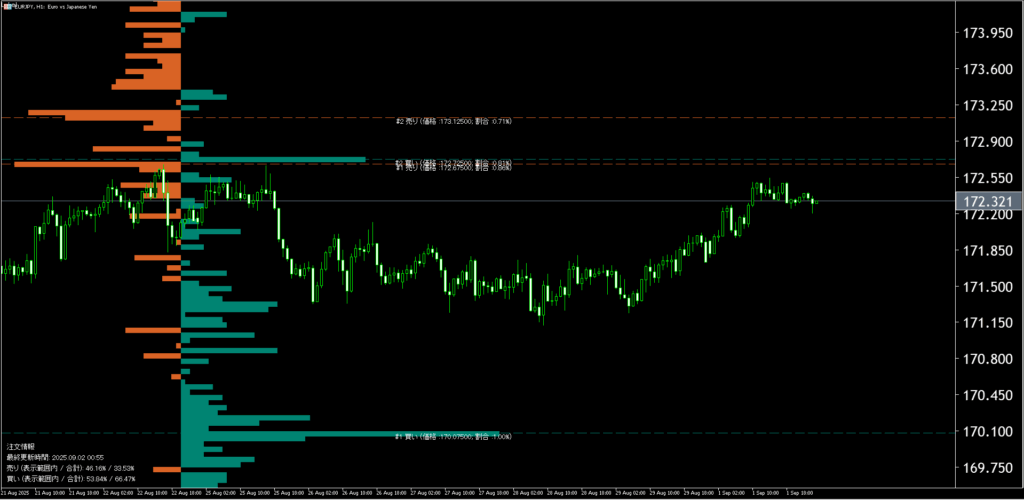
Task: Select the #1 buy line label at 170.07500
Action: tap(453, 437)
